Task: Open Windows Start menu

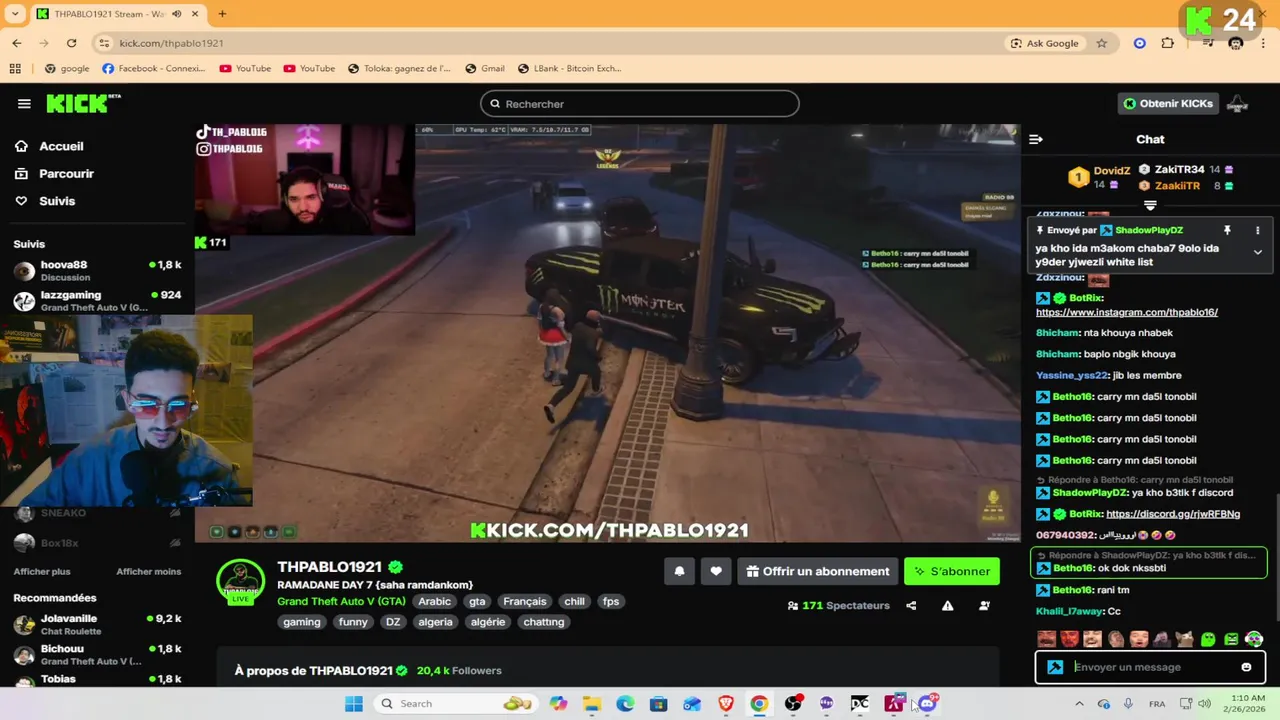Action: (354, 704)
